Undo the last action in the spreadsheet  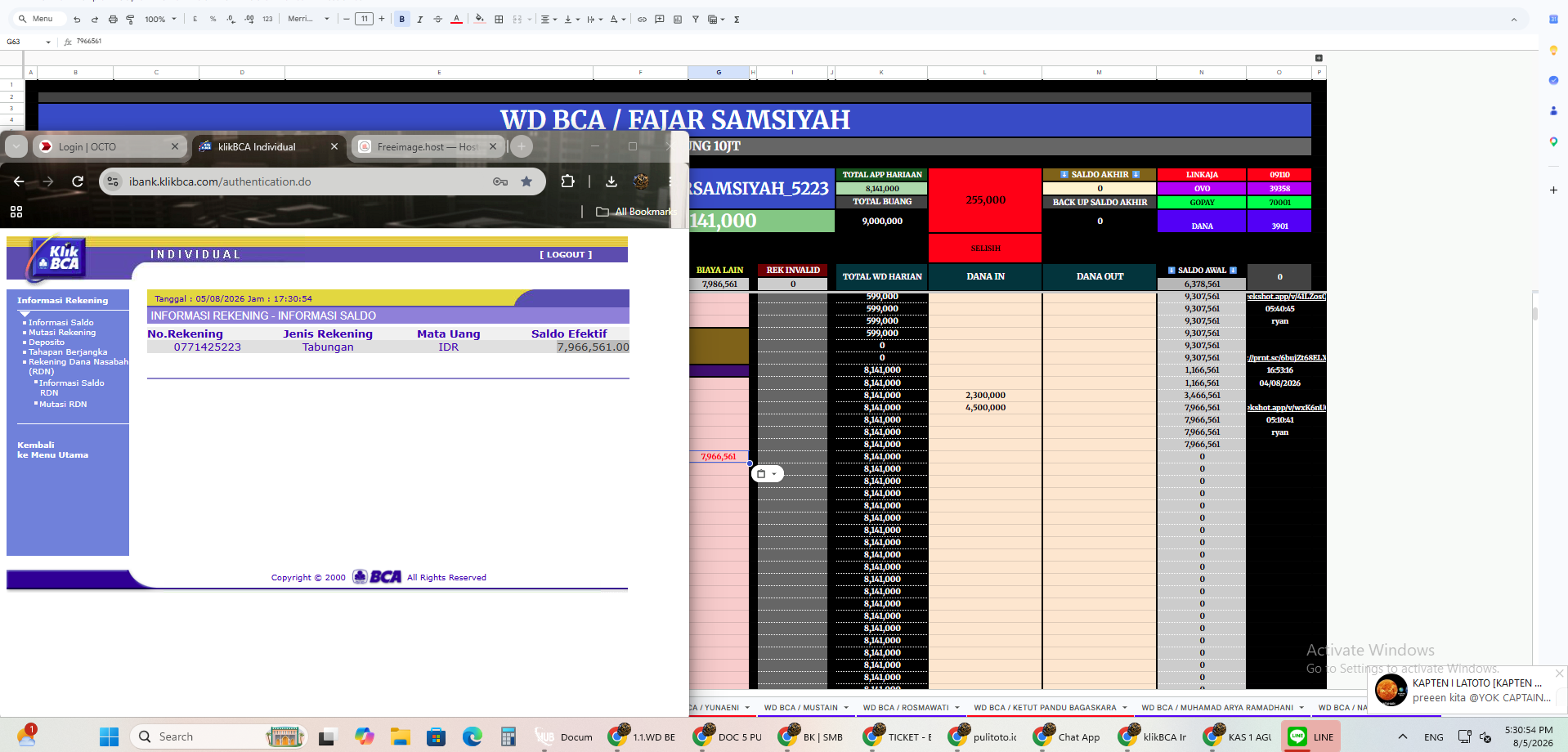77,19
